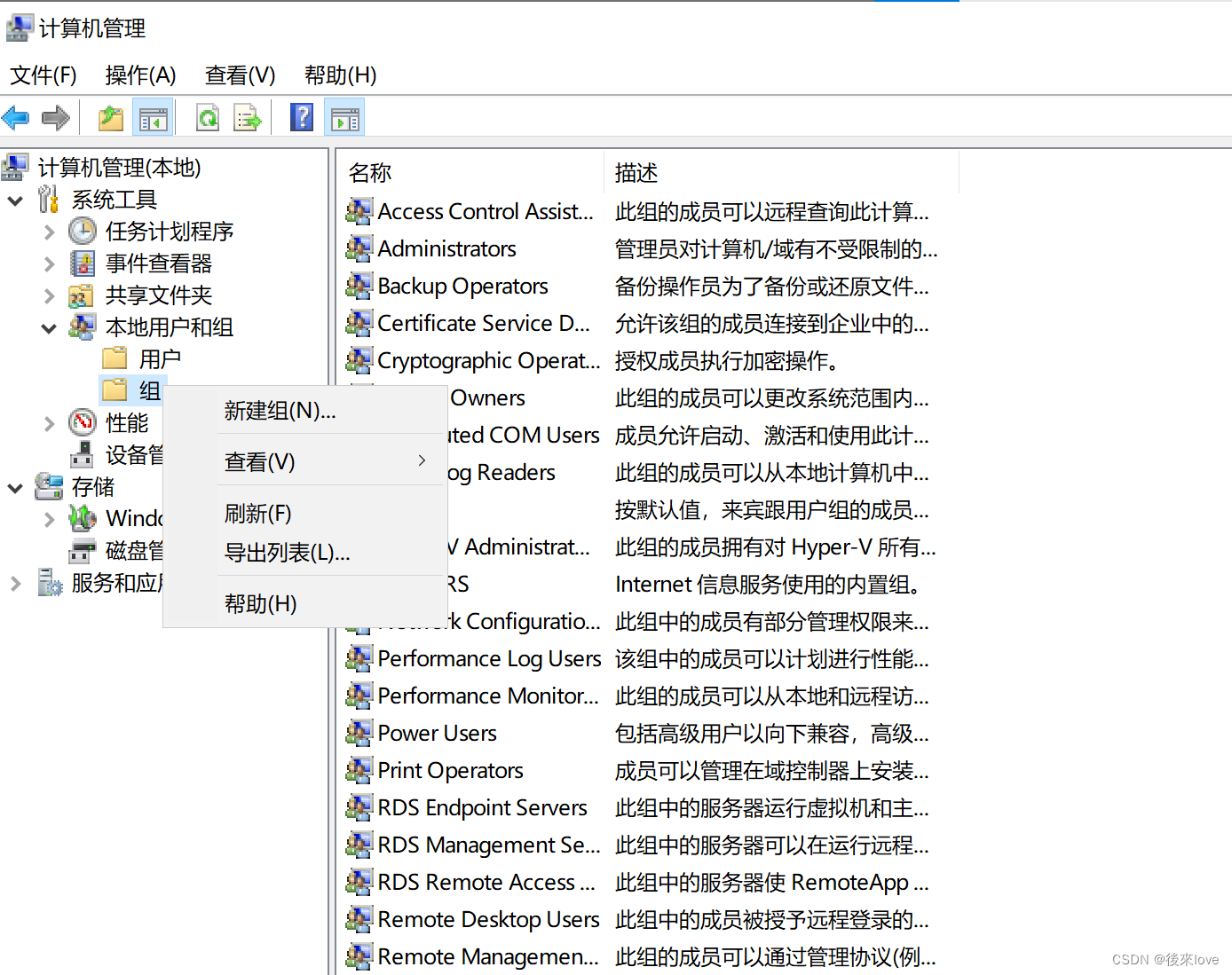Click the export list toolbar icon
This screenshot has width=1232, height=975.
[x=247, y=117]
